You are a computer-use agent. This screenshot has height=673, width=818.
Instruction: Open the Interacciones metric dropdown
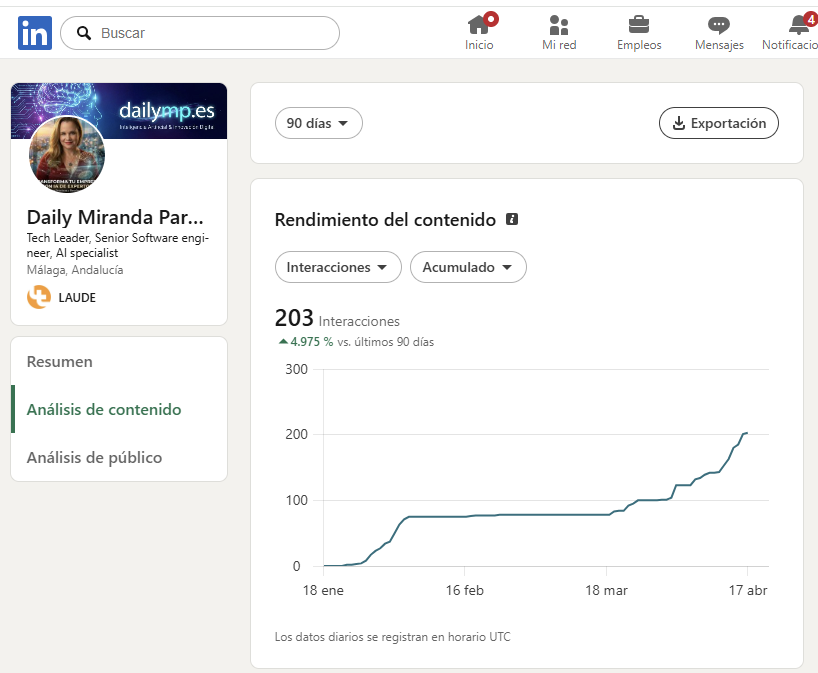tap(337, 267)
